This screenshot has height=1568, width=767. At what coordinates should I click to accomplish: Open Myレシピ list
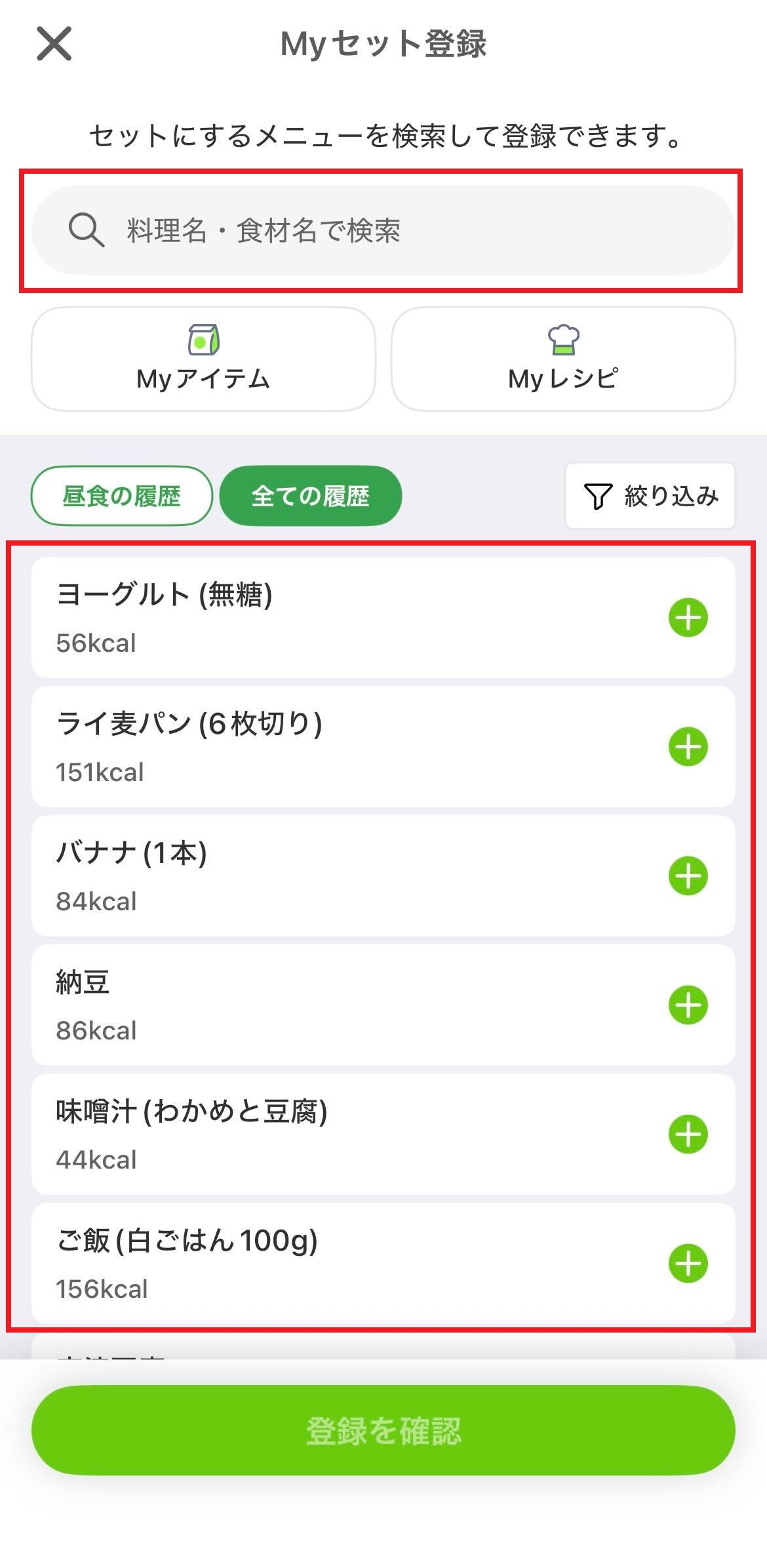[x=562, y=359]
